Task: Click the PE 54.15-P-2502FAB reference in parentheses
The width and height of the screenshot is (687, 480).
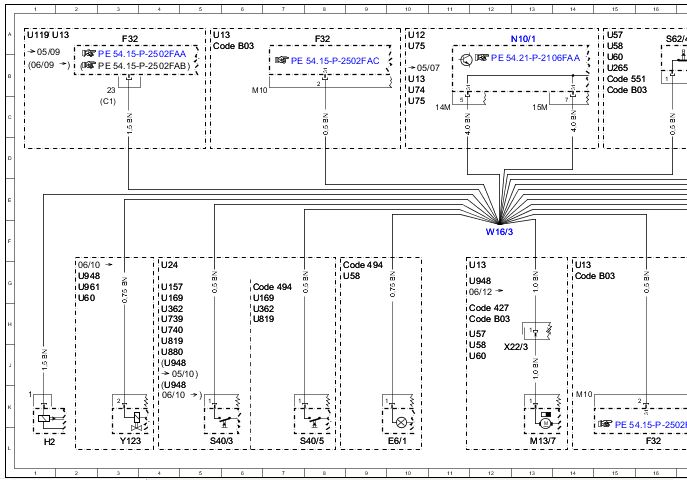Action: click(144, 66)
